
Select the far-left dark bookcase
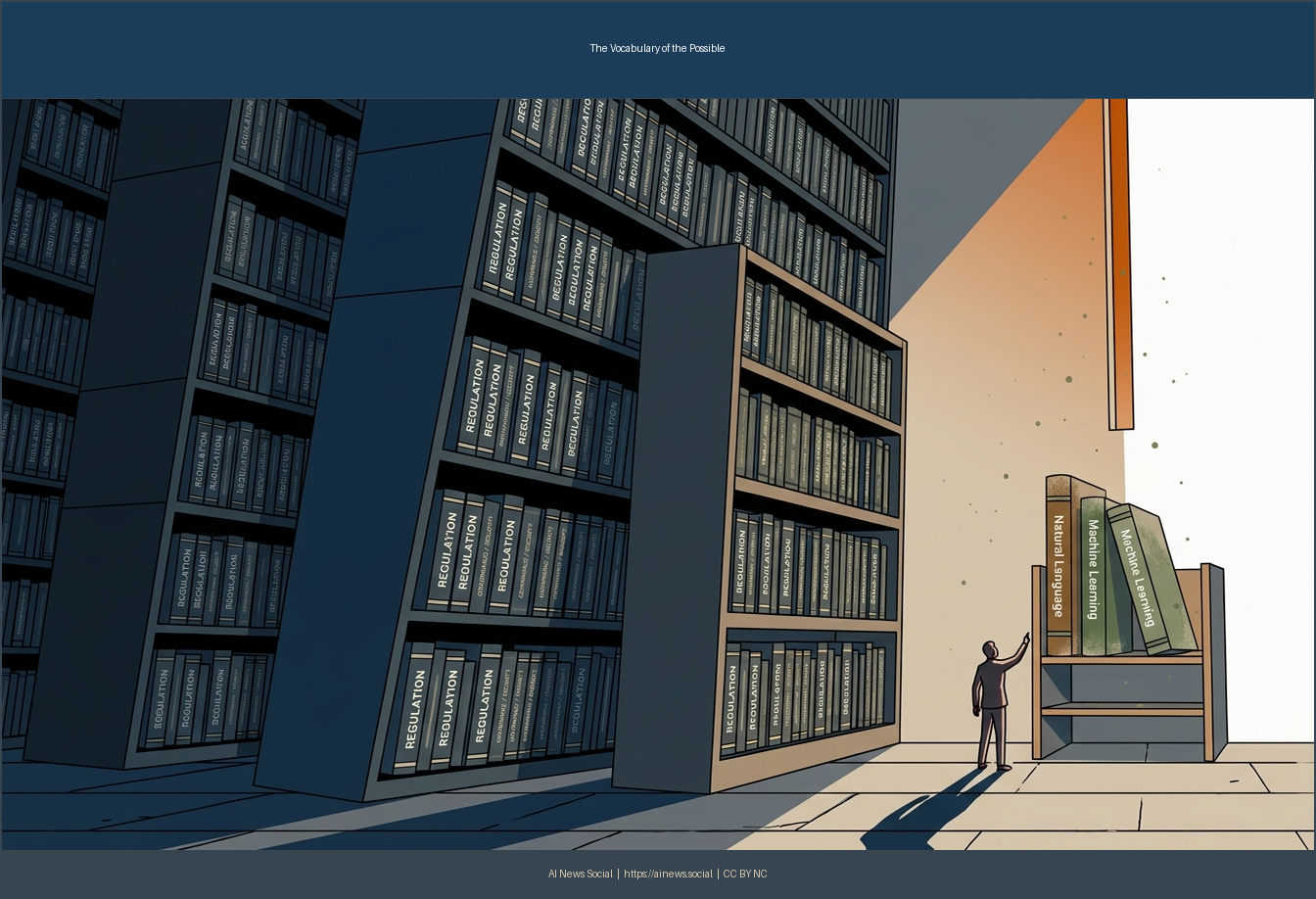54,421
